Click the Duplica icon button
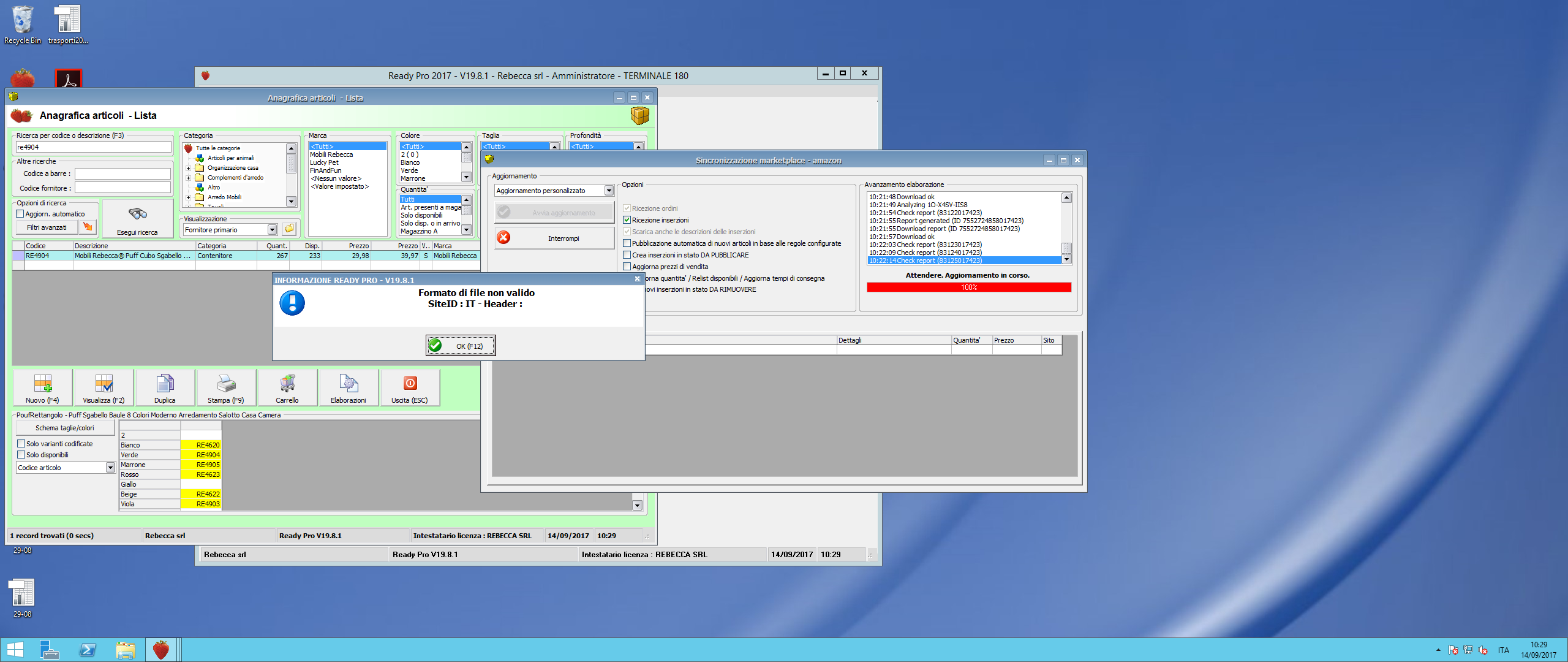Viewport: 1568px width, 662px height. (165, 384)
